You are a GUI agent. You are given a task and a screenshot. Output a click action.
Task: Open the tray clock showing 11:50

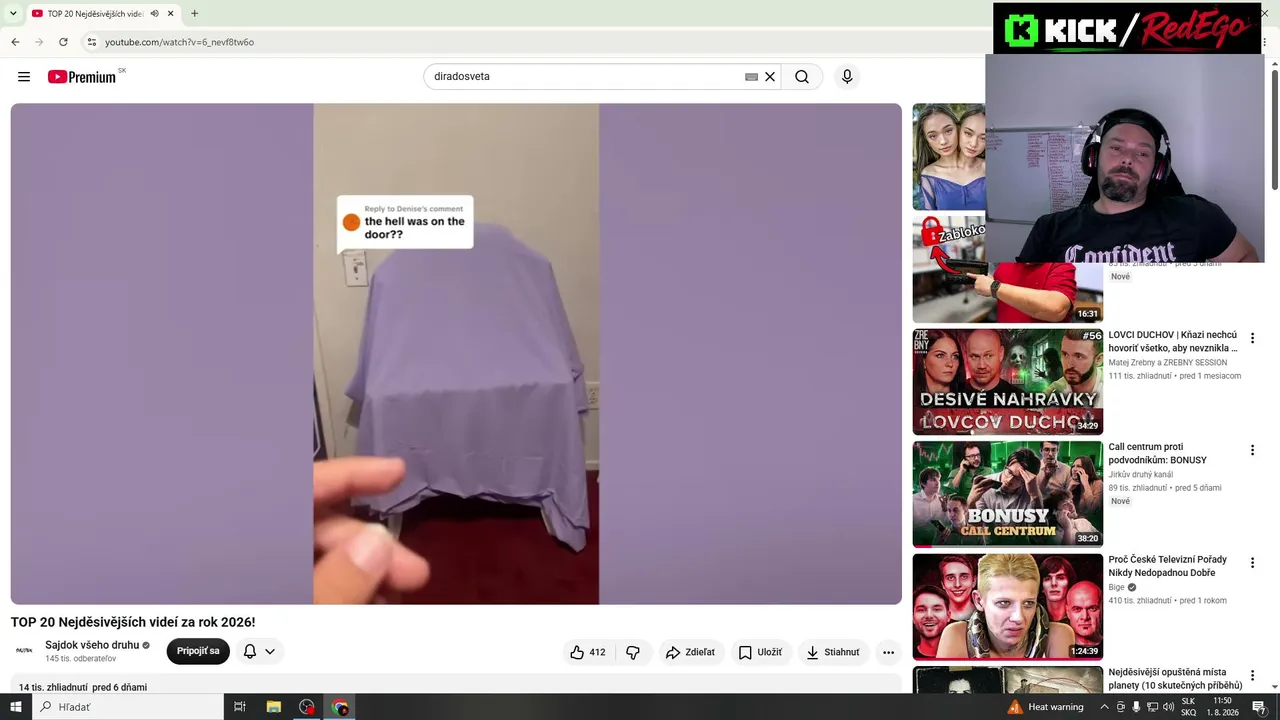[1223, 707]
